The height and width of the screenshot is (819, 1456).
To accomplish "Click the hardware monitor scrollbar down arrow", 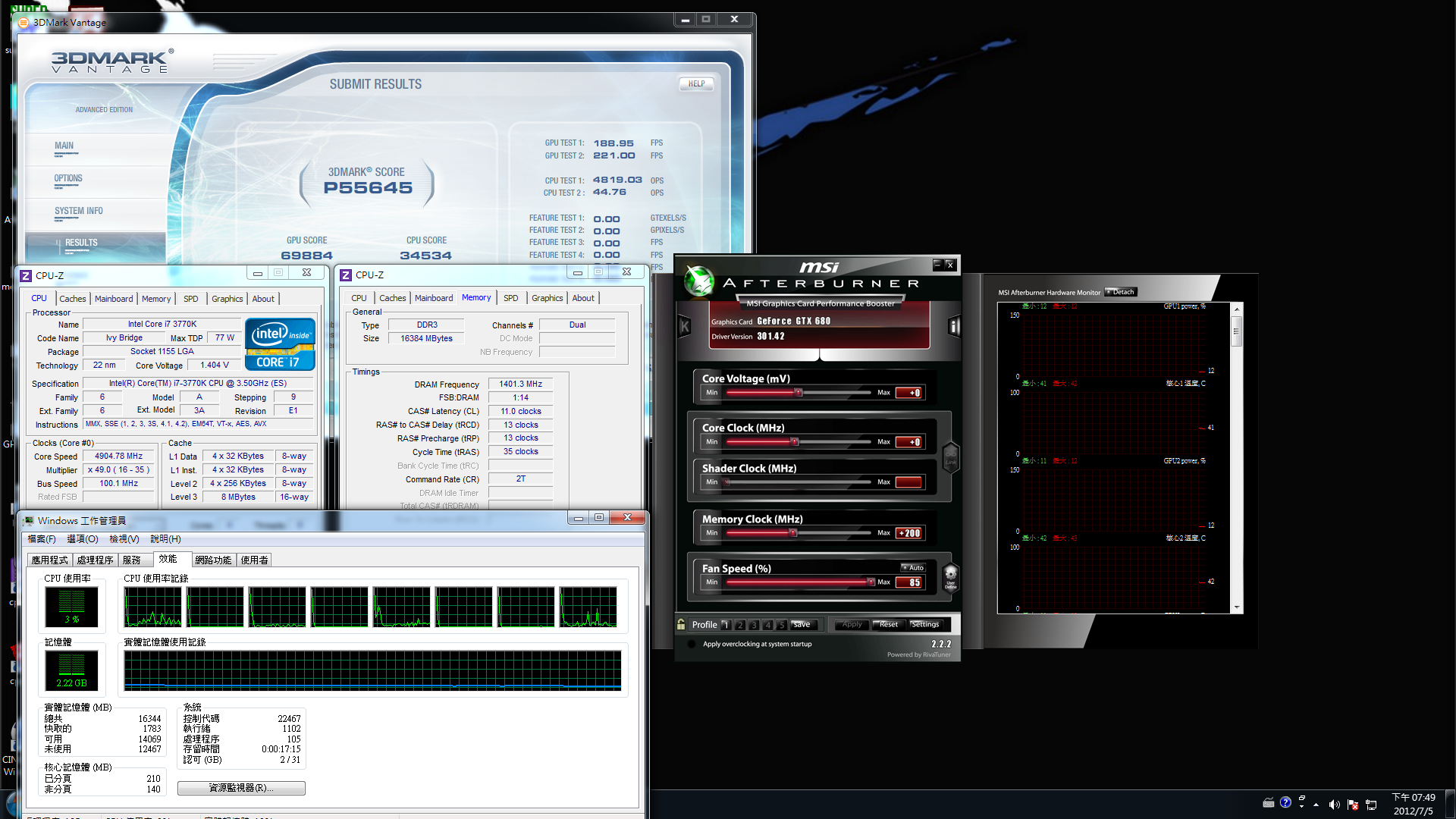I will pyautogui.click(x=1237, y=607).
